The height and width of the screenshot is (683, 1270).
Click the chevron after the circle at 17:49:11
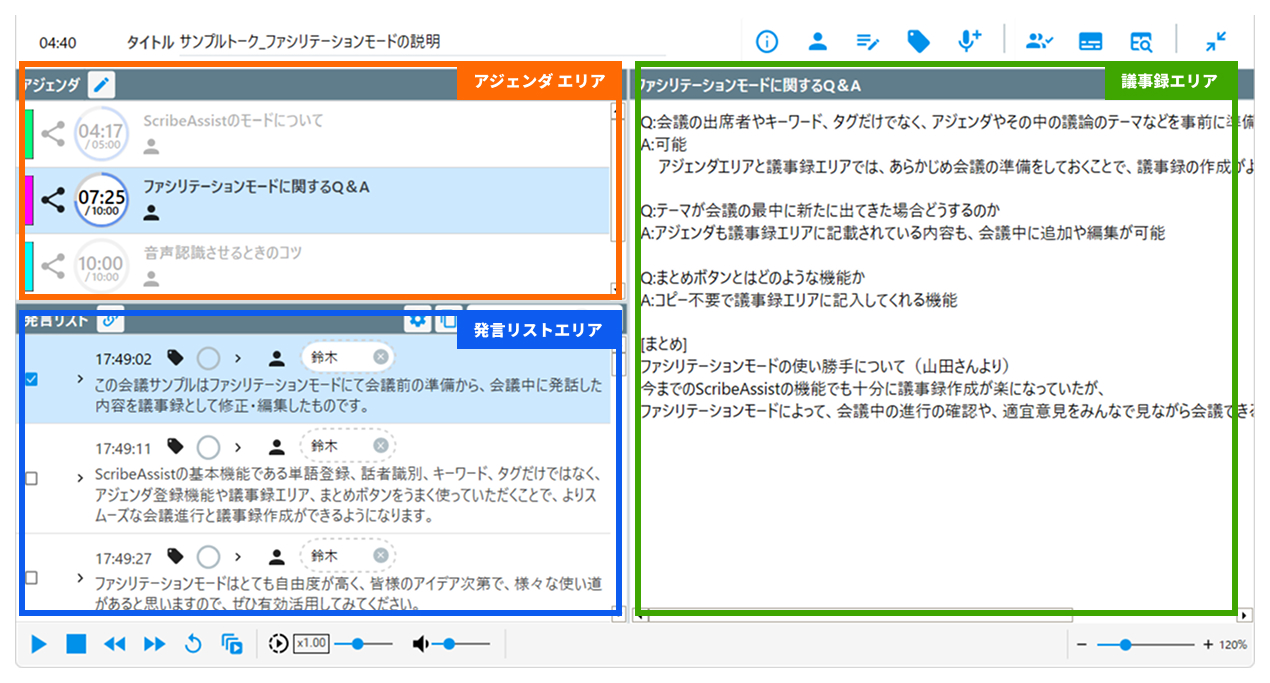pyautogui.click(x=238, y=447)
